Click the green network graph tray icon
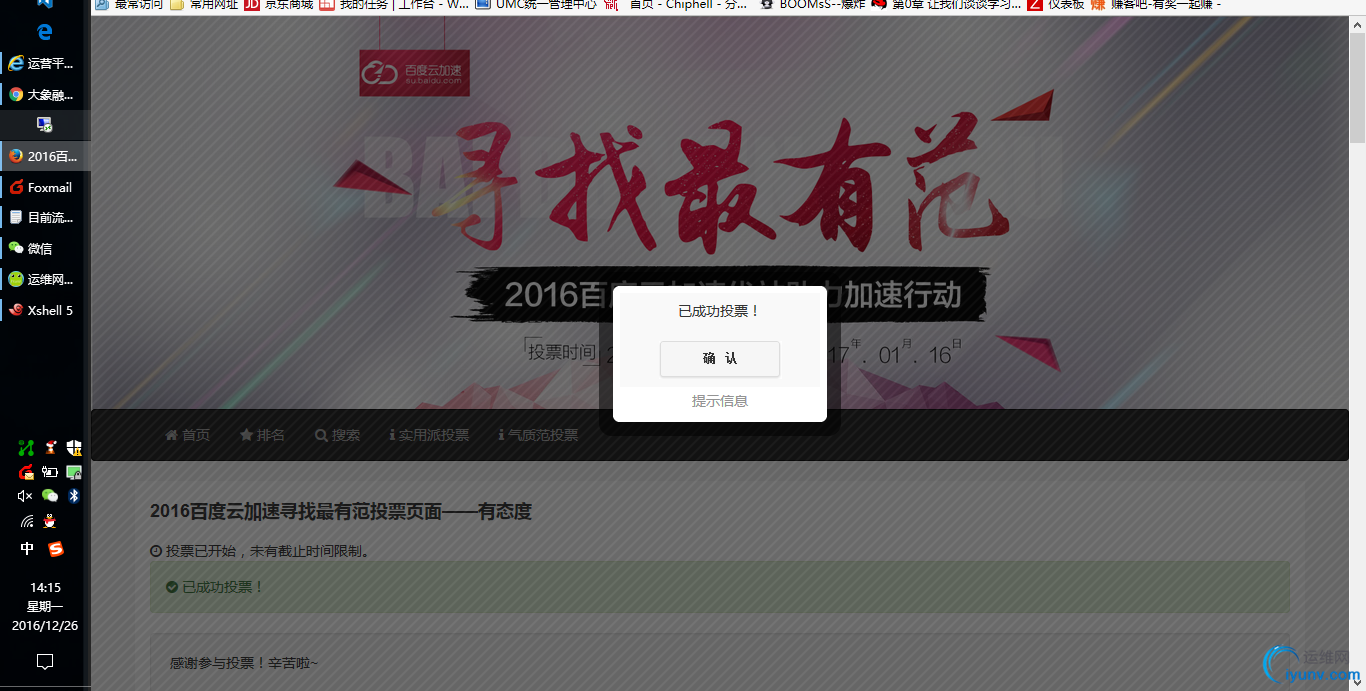Screen dimensions: 1366x691 tap(26, 447)
